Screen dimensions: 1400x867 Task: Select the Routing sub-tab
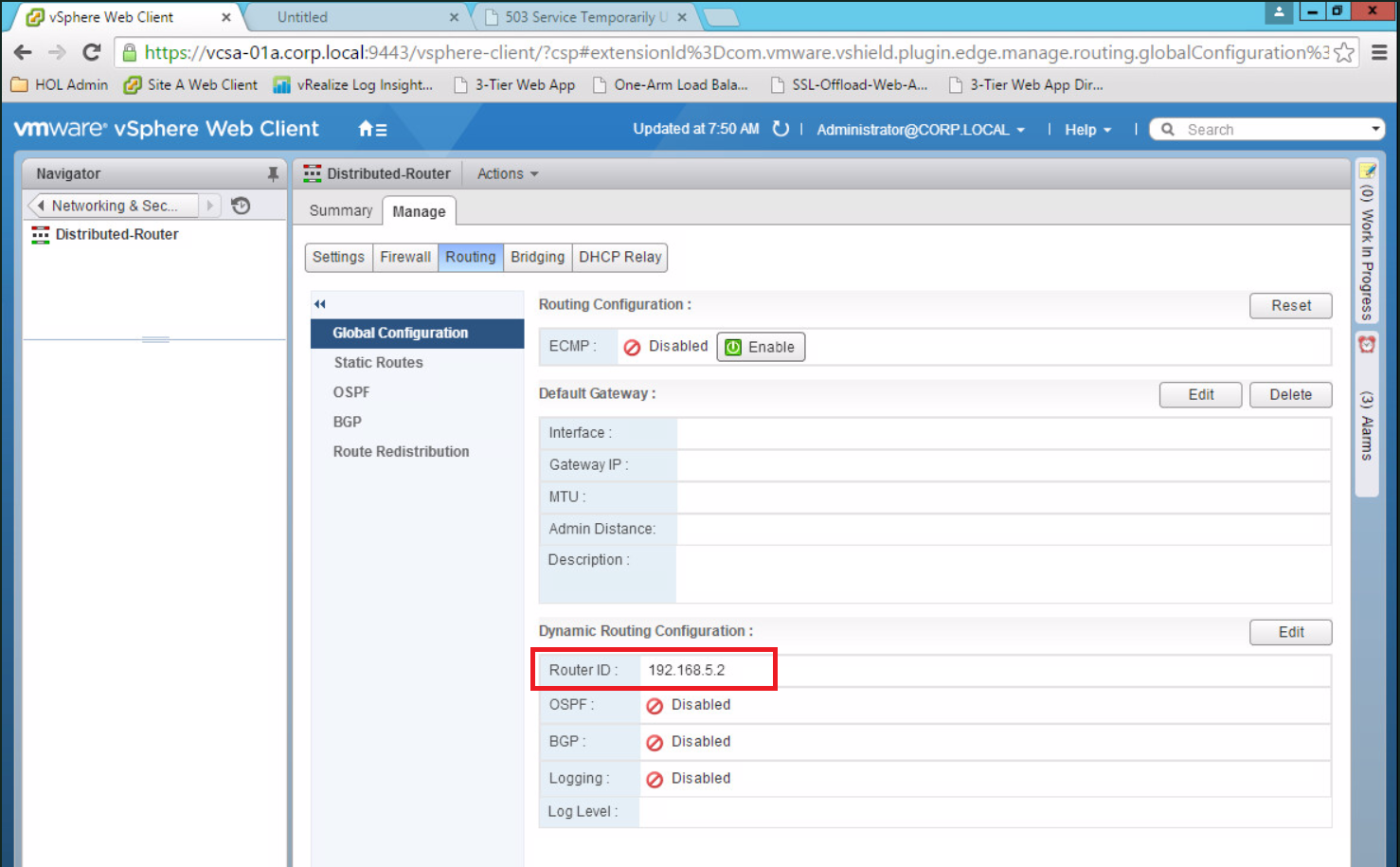(x=471, y=257)
